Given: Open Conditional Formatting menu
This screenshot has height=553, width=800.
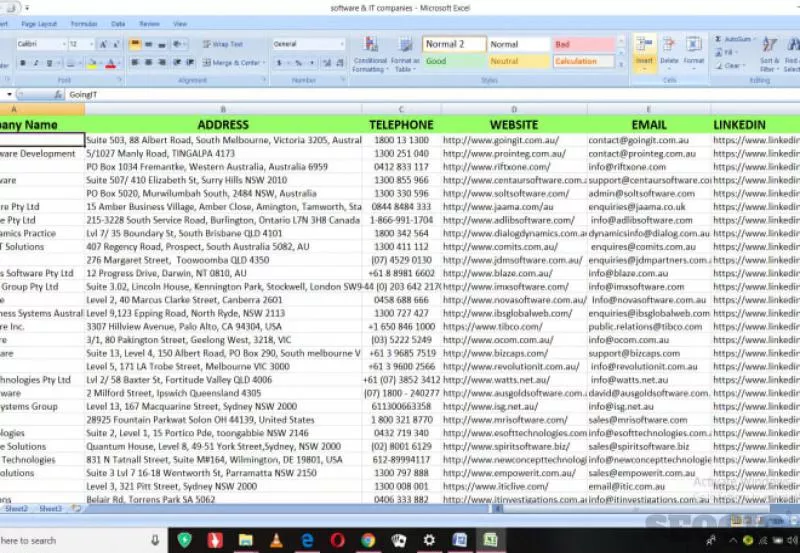Looking at the screenshot, I should (370, 54).
